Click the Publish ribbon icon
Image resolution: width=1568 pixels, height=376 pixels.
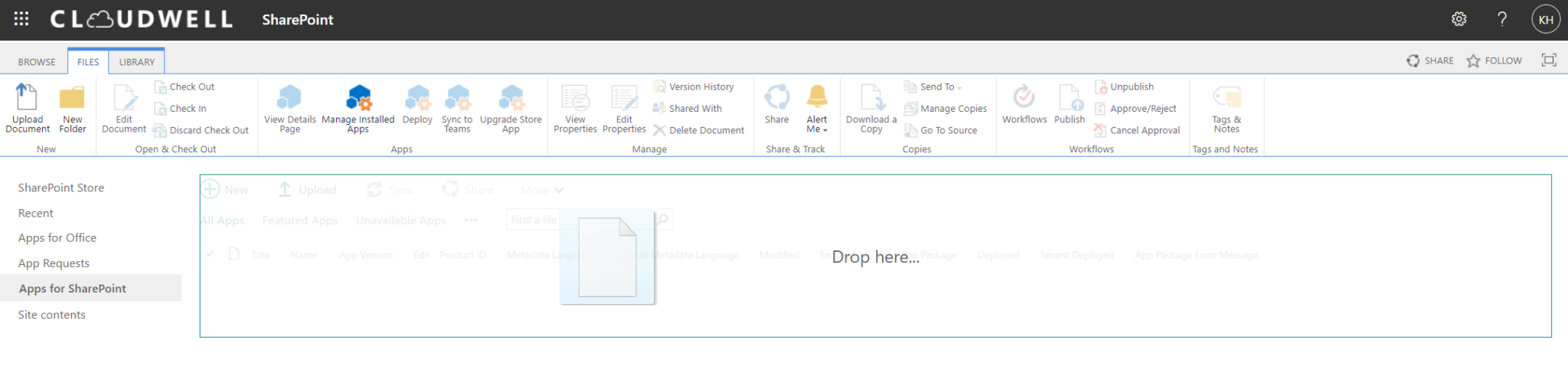point(1070,105)
